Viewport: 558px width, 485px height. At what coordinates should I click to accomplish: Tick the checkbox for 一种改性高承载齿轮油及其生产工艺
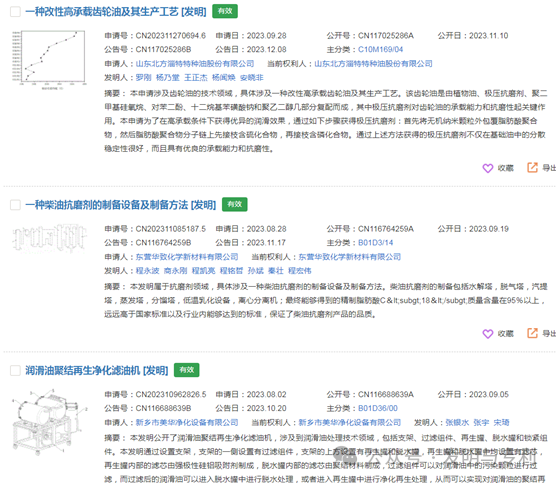15,12
